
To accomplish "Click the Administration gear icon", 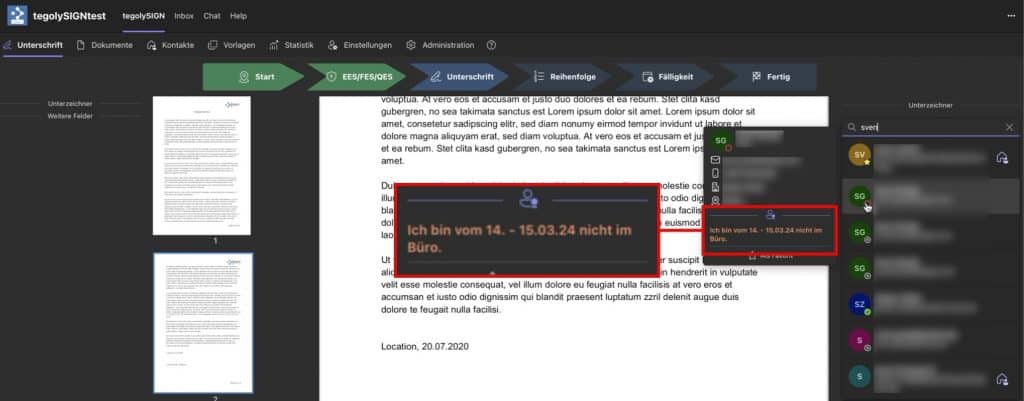I will (411, 45).
